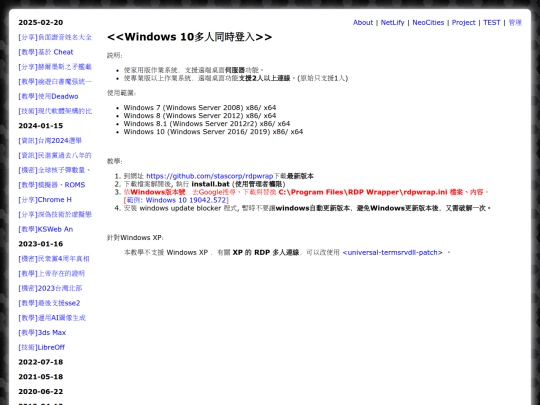Open the 管理 link in top navigation

pyautogui.click(x=515, y=22)
